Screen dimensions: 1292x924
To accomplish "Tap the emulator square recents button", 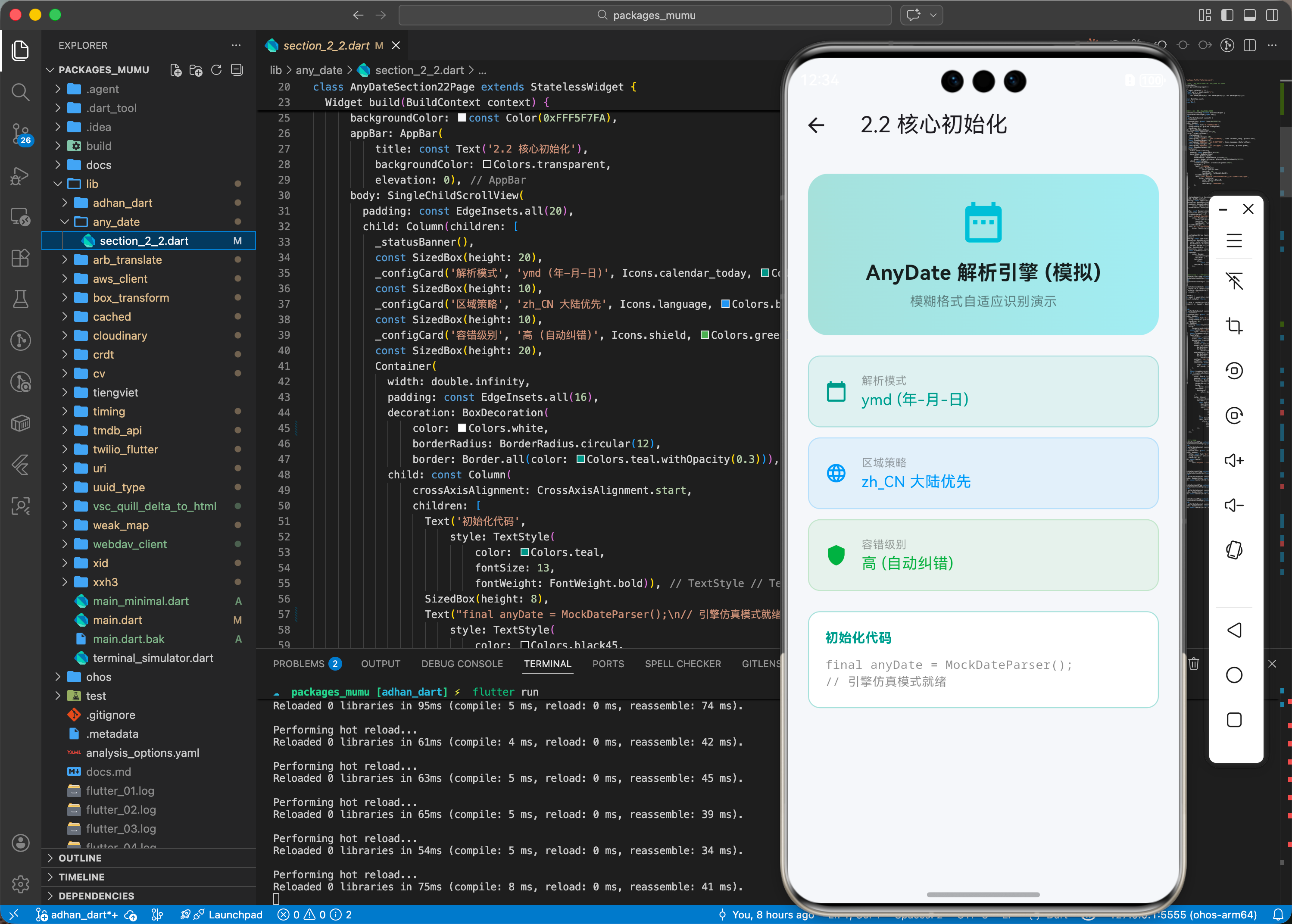I will click(1234, 720).
